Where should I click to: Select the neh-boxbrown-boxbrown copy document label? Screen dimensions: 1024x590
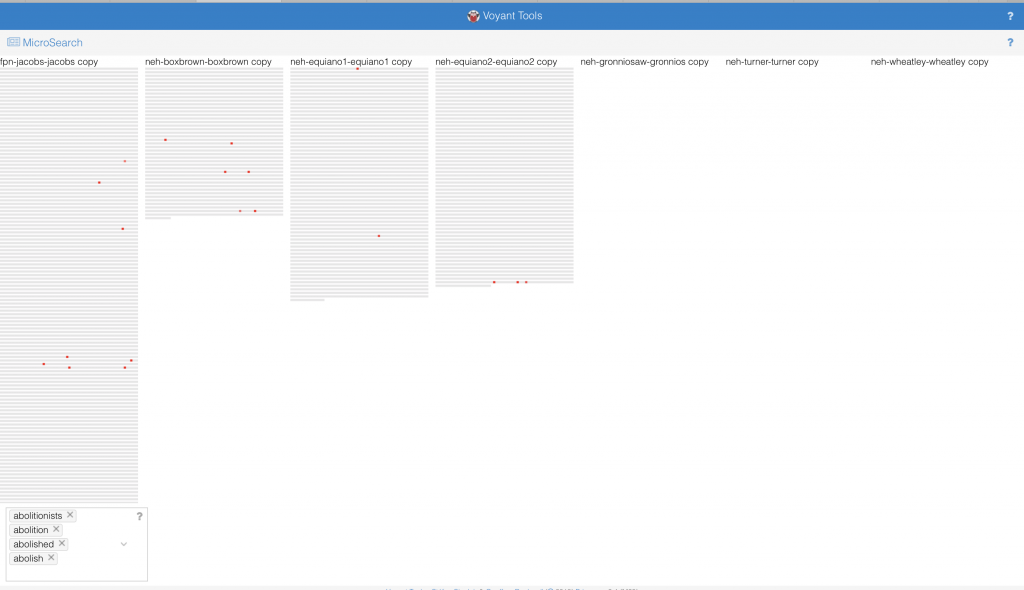208,62
